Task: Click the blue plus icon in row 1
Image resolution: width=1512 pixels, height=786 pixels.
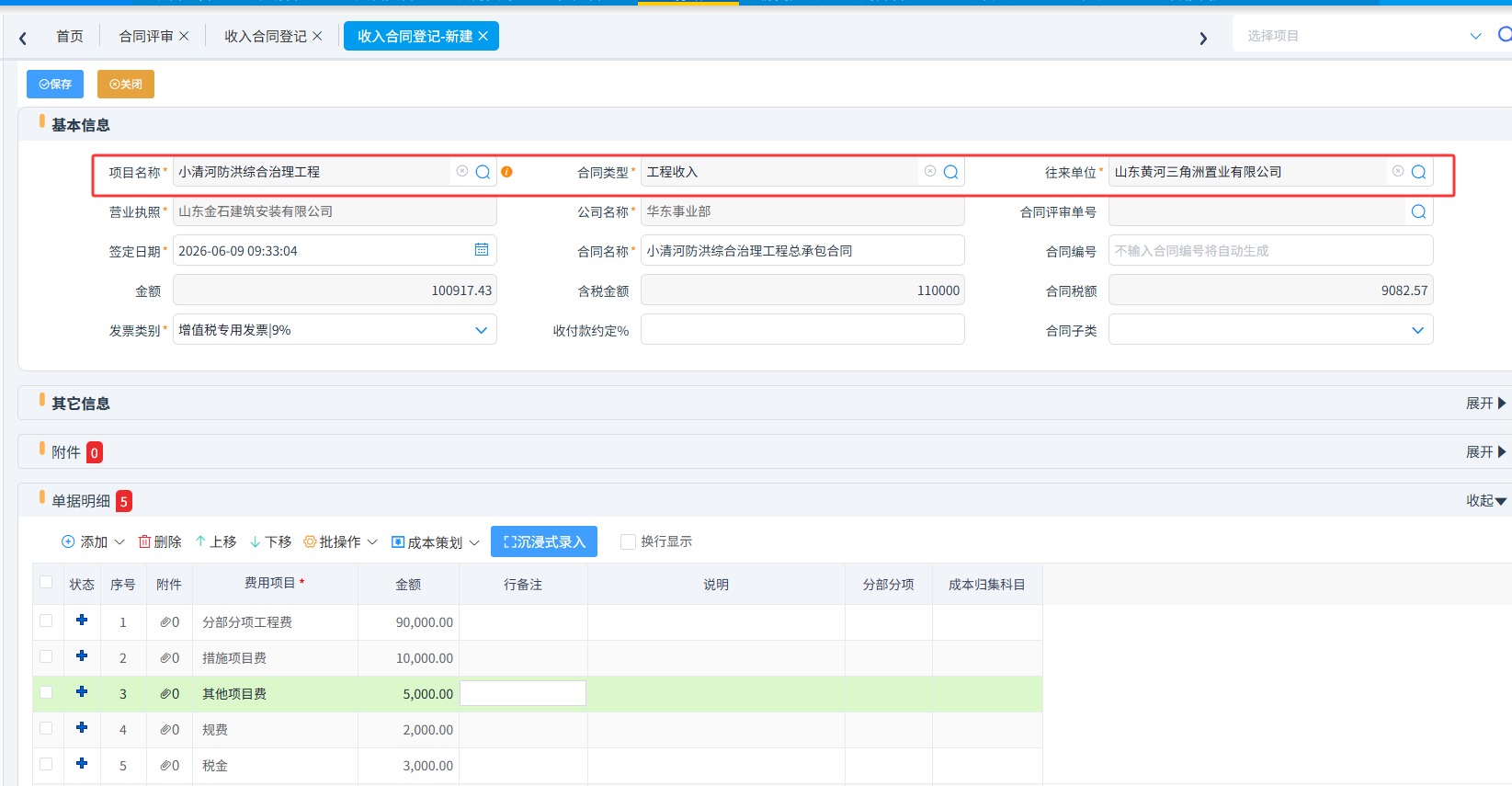Action: point(82,620)
